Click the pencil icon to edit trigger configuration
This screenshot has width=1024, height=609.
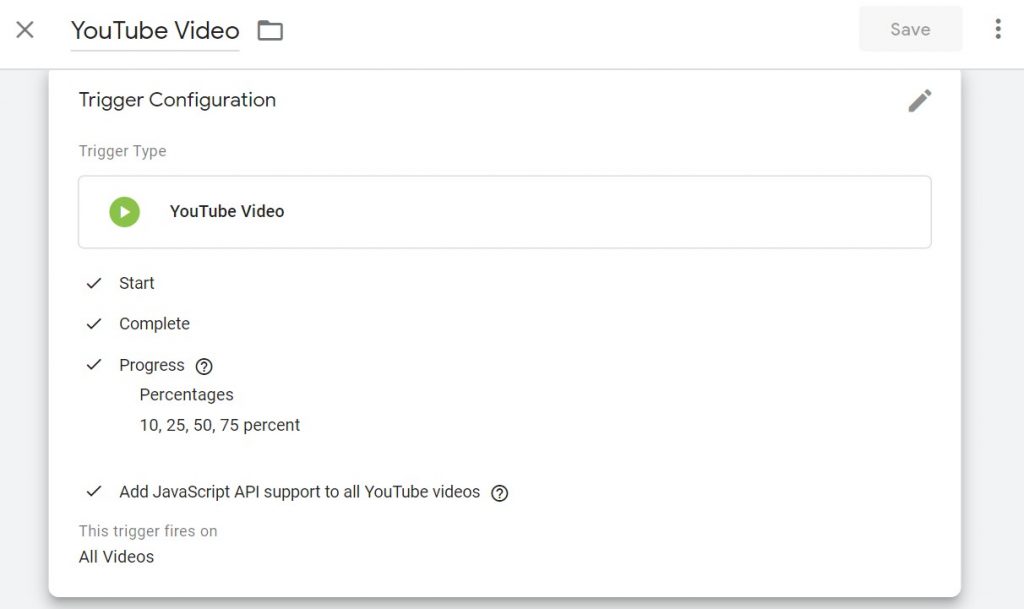tap(920, 100)
